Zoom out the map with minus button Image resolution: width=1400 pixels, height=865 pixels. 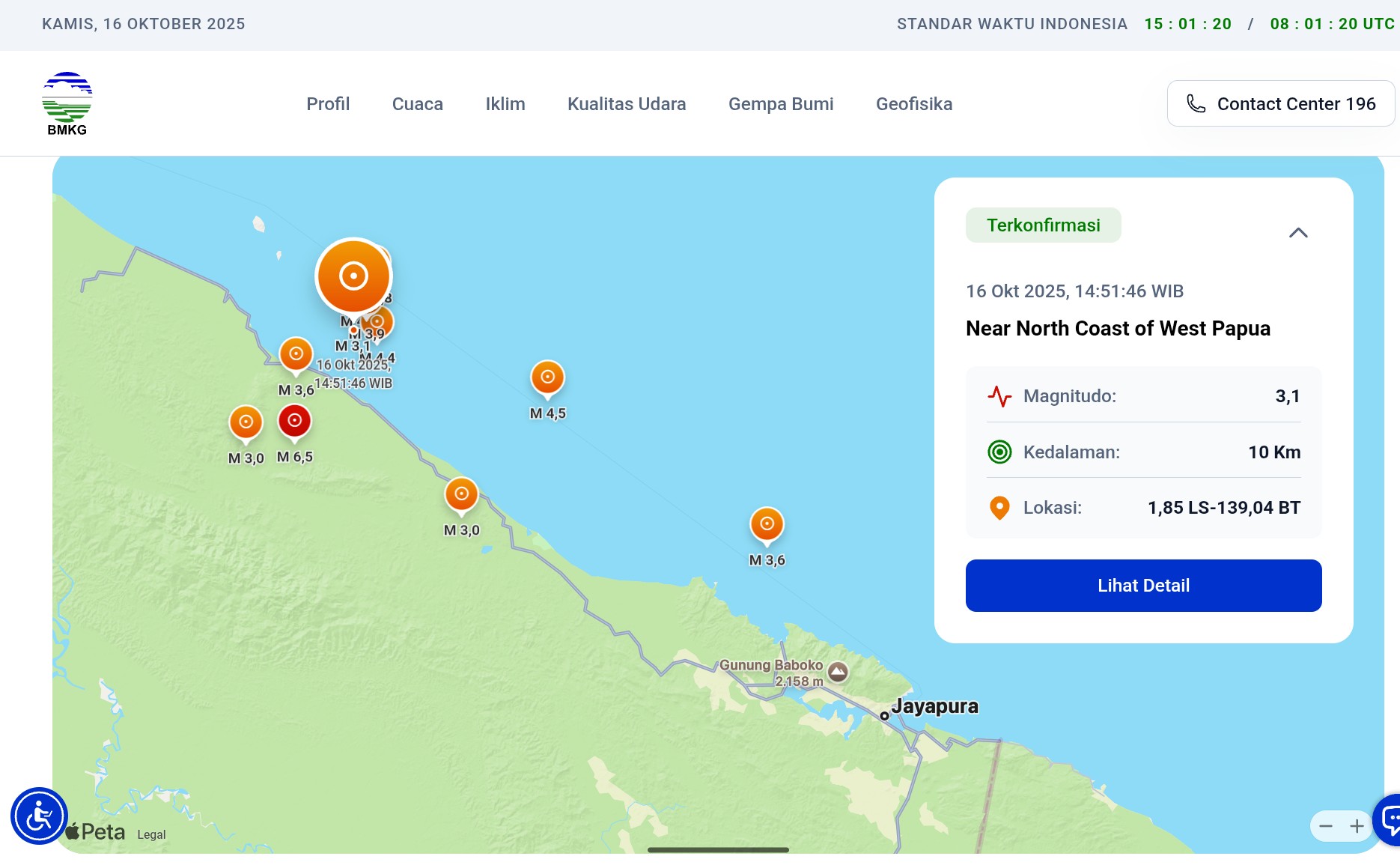[1326, 826]
